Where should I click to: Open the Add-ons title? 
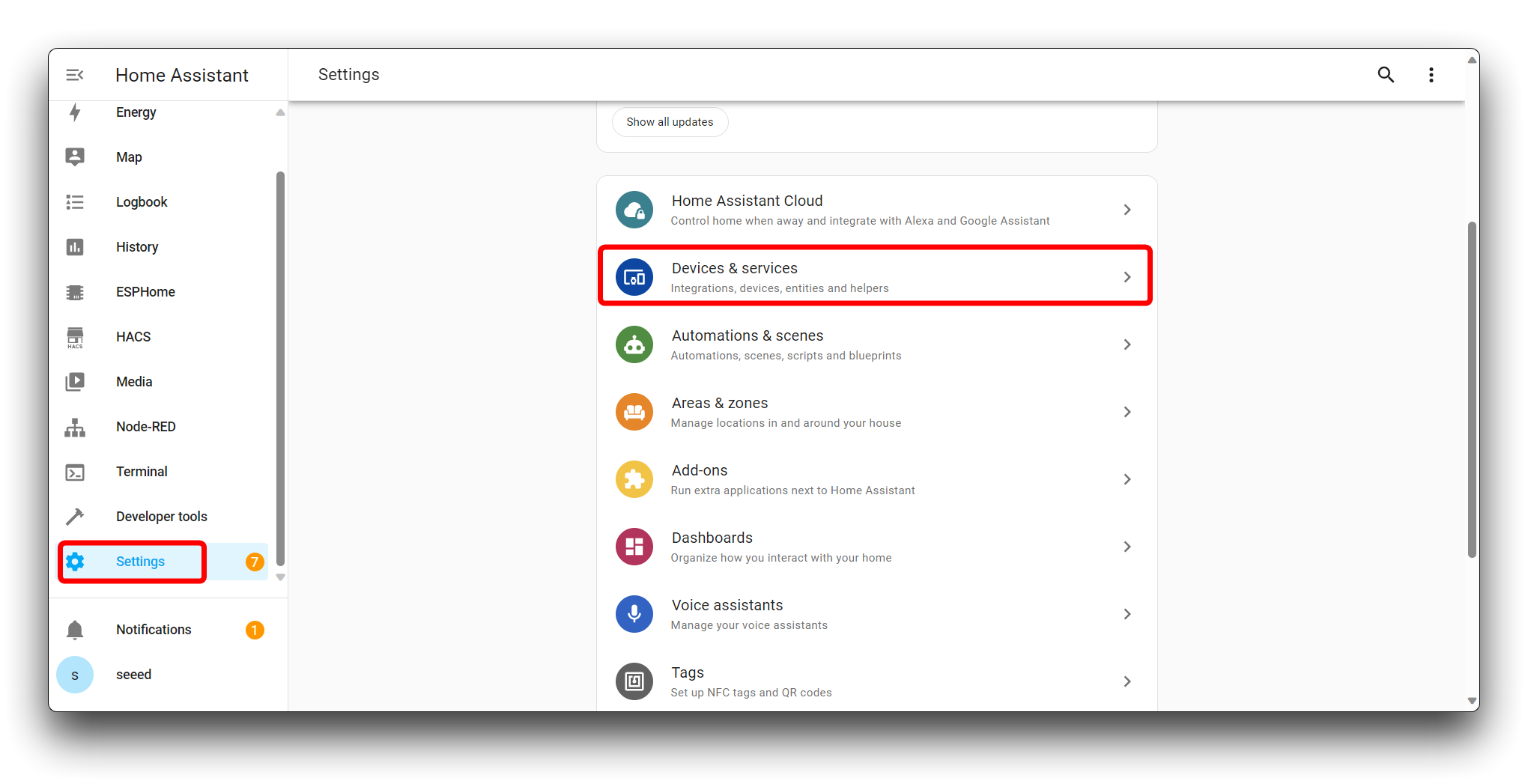700,470
